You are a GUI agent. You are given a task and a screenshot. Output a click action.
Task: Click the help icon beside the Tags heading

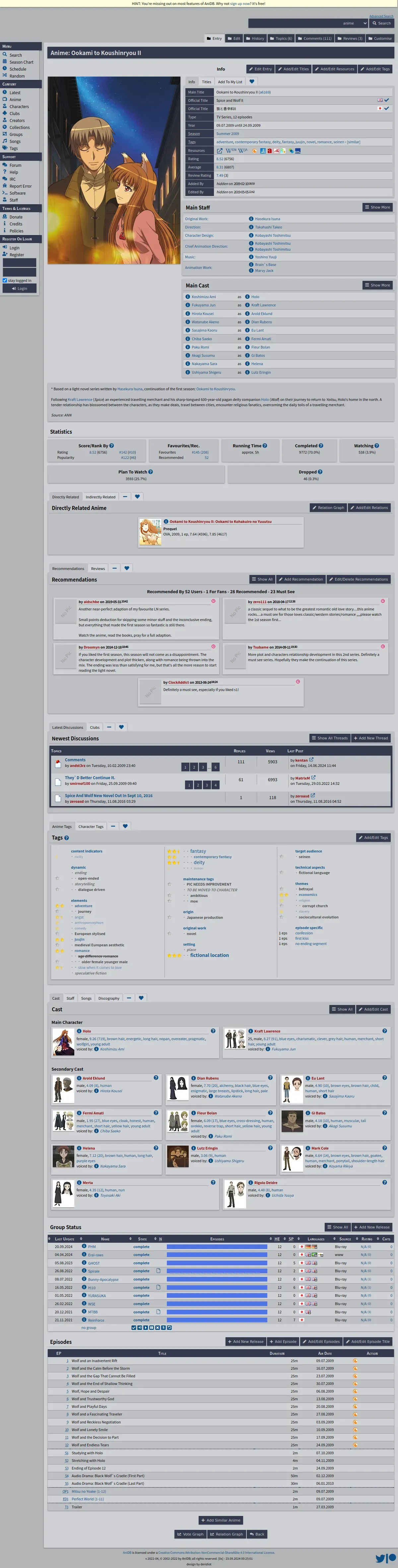[66, 838]
